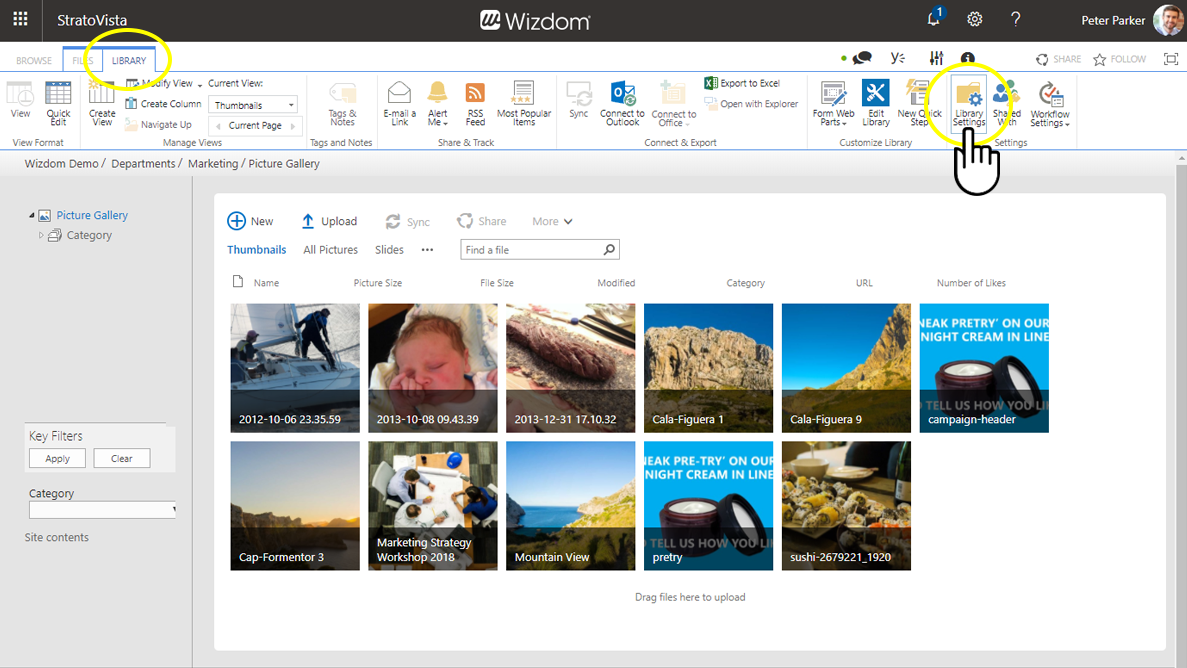
Task: Open the Site contents link
Action: click(57, 538)
